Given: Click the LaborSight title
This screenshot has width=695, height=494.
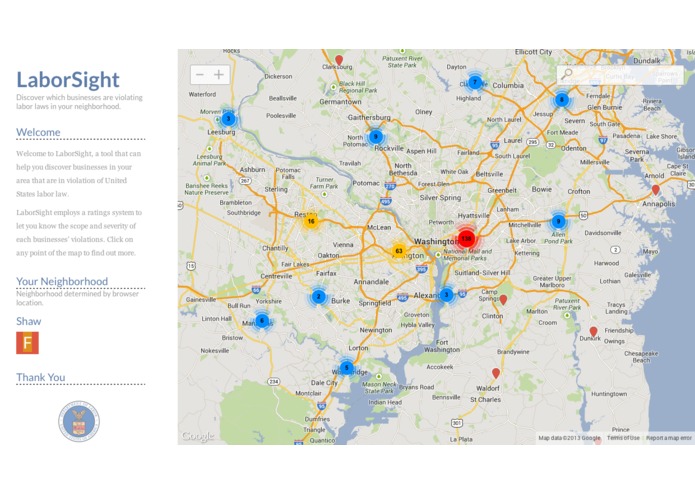Looking at the screenshot, I should pos(68,80).
